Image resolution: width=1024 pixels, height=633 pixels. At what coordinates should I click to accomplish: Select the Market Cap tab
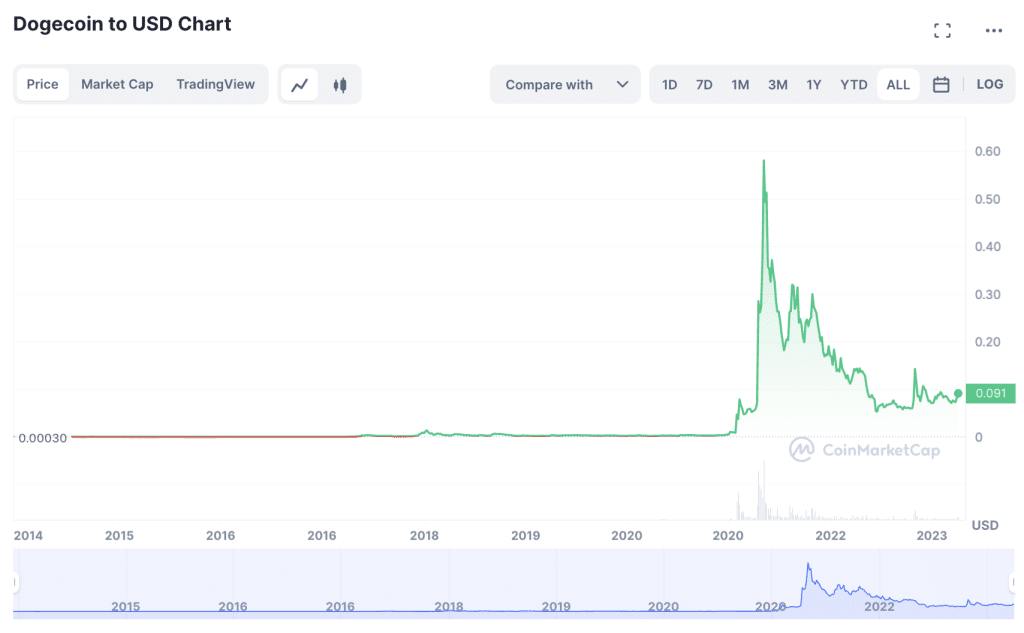[117, 84]
